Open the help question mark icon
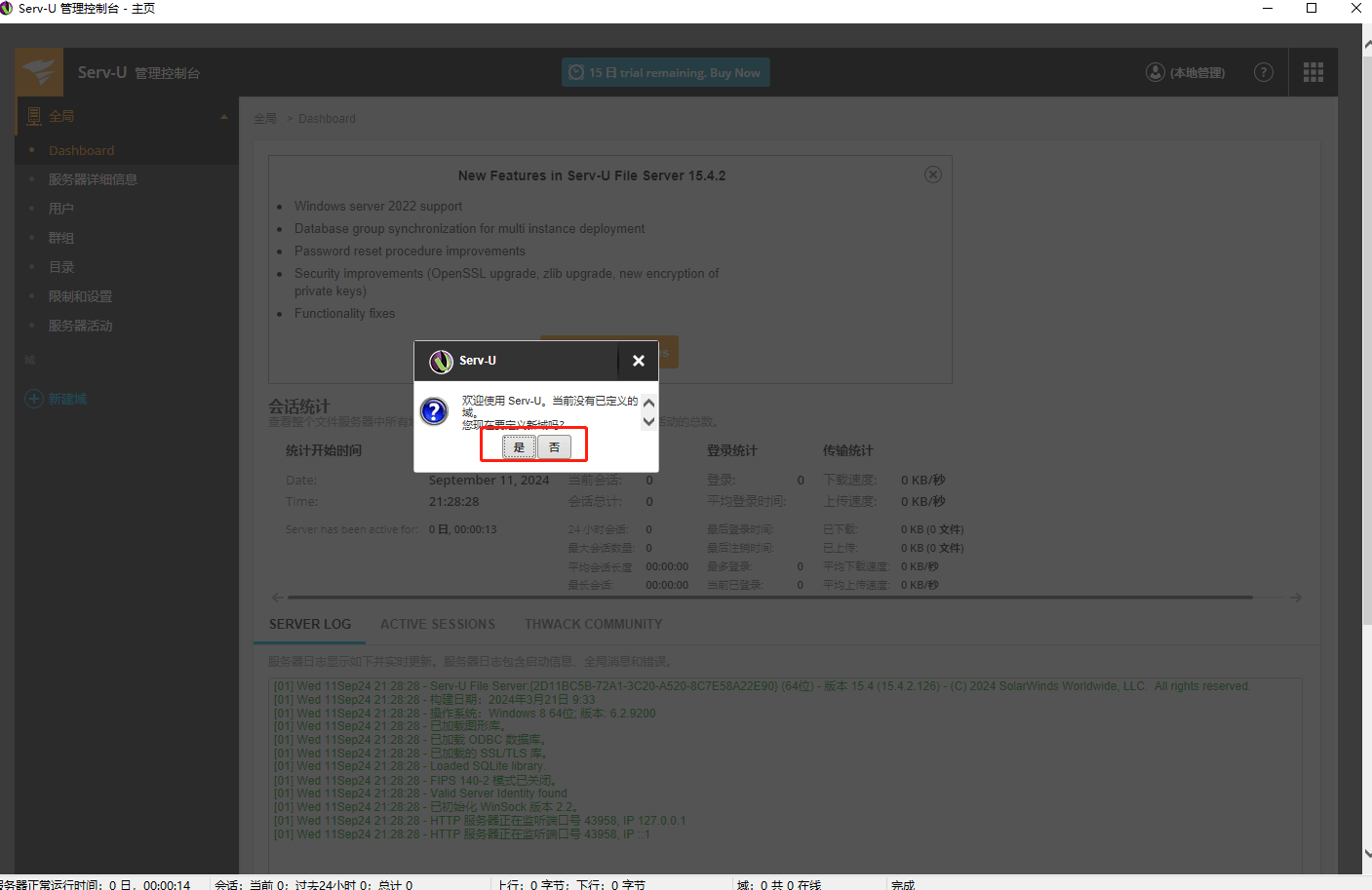 1263,72
